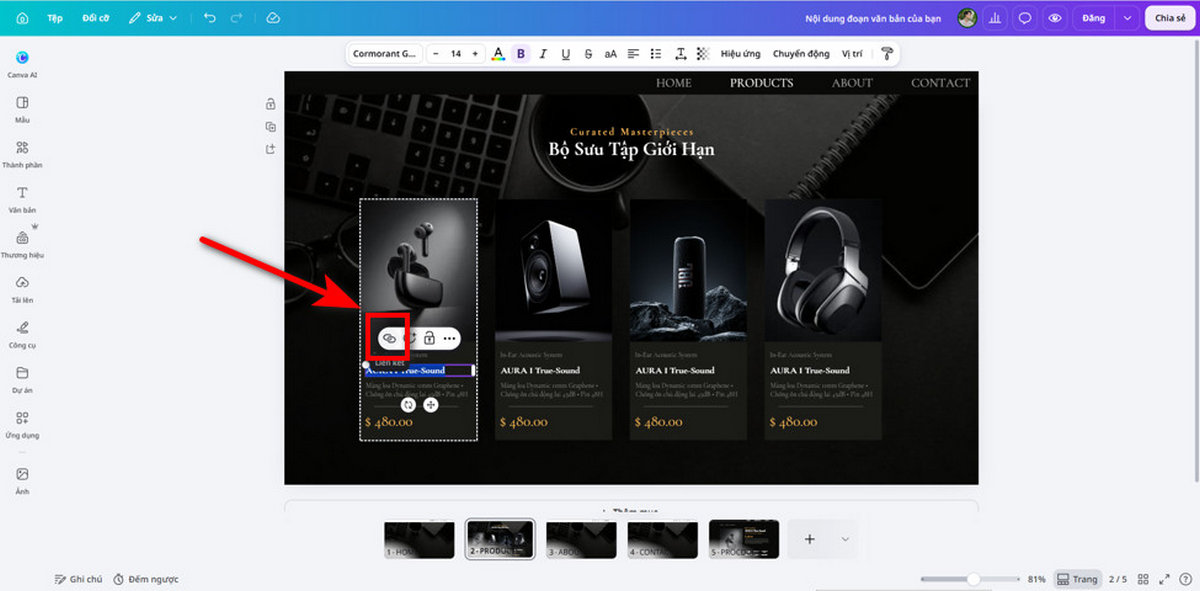
Task: Redo the last action
Action: (x=236, y=18)
